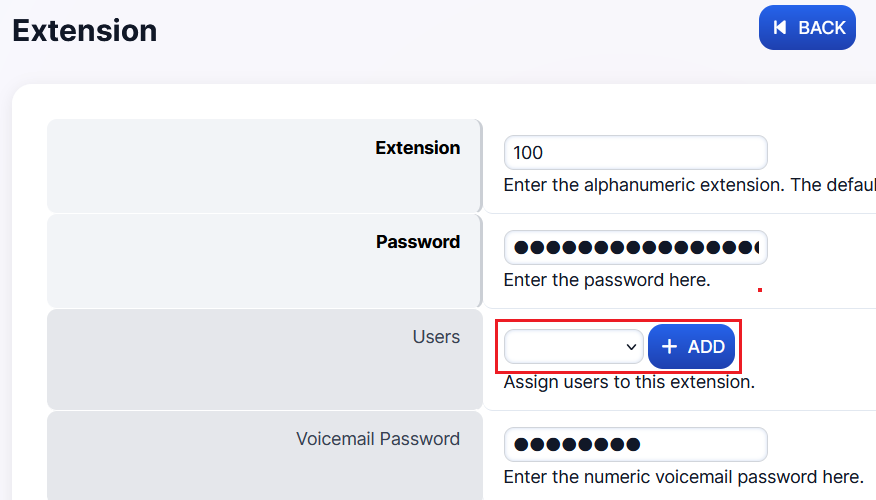Click into the Password input field
876x500 pixels.
[x=635, y=247]
